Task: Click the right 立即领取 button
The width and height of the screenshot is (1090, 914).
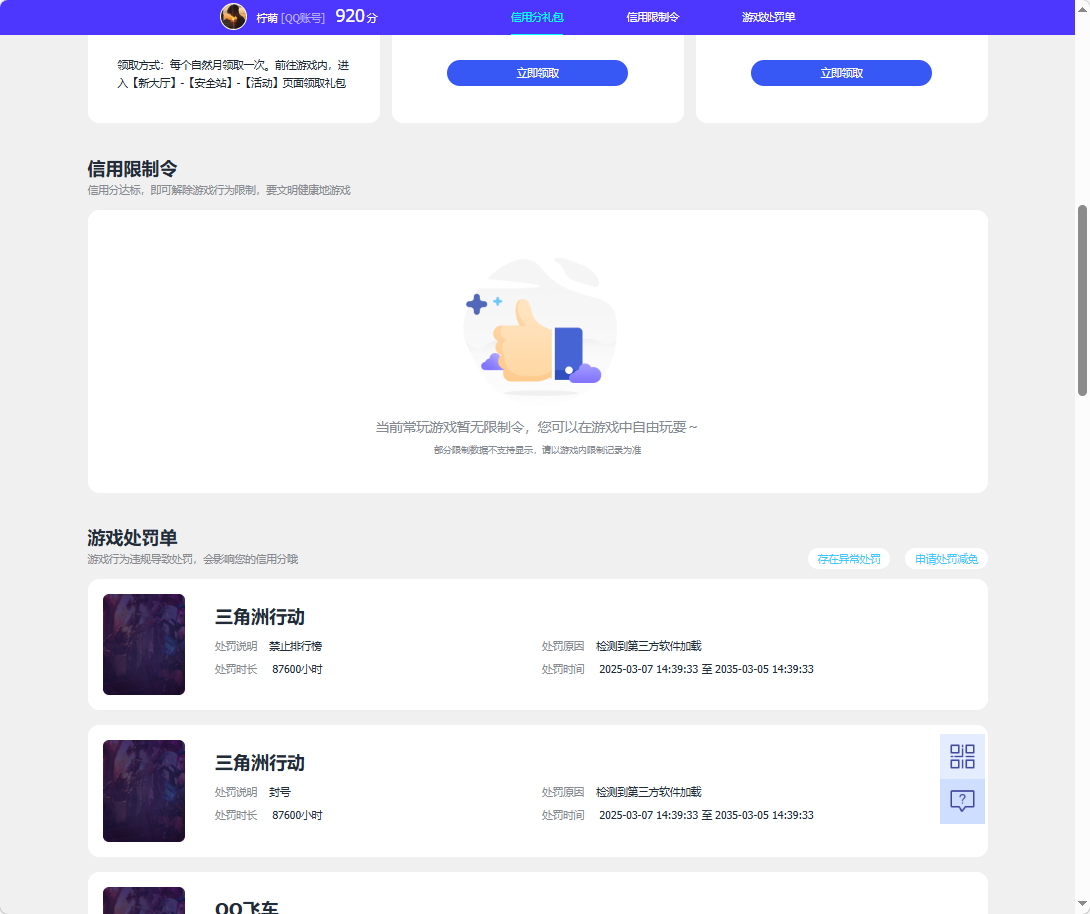Action: (841, 72)
